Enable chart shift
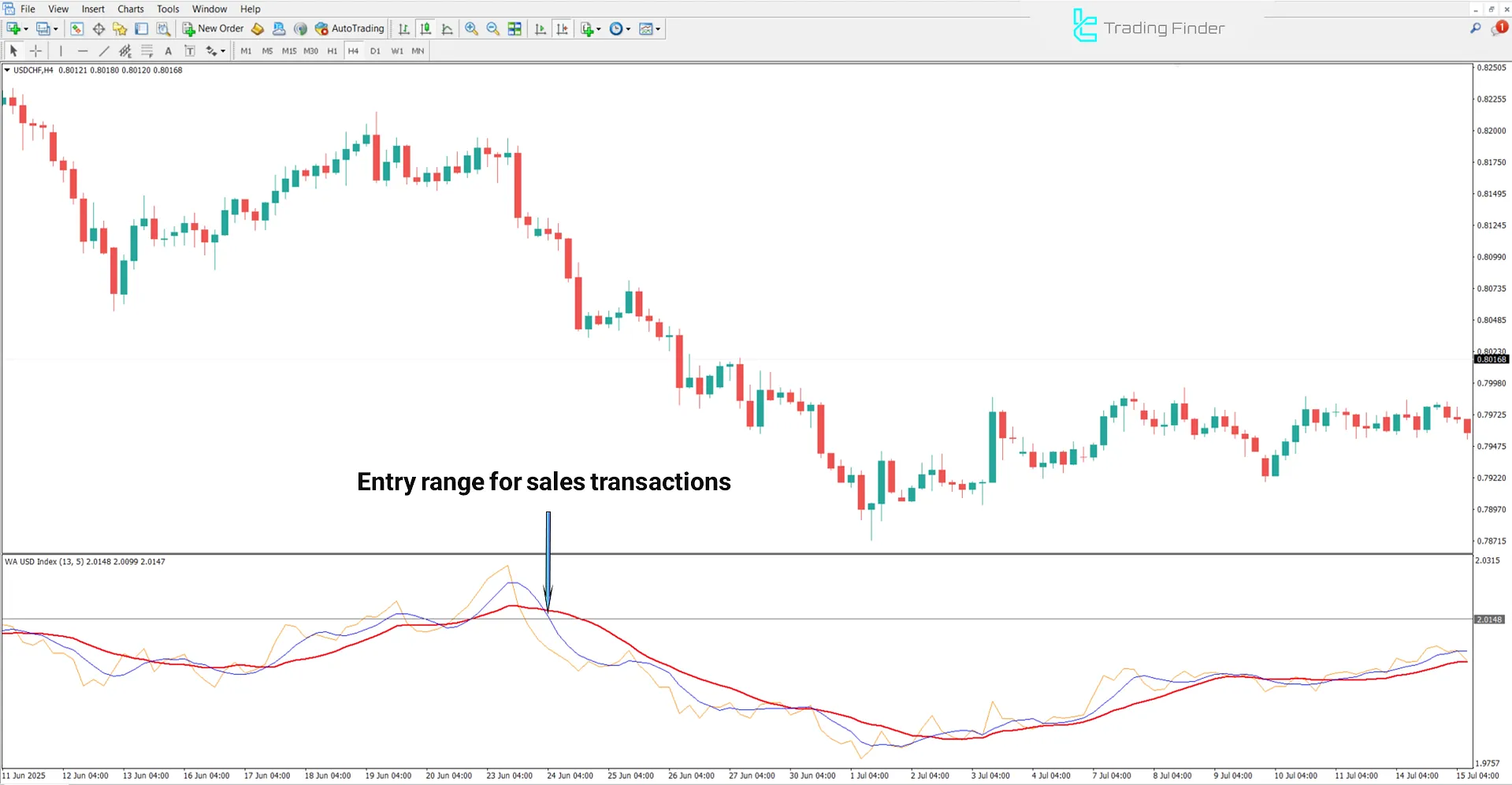This screenshot has height=785, width=1512. tap(563, 28)
